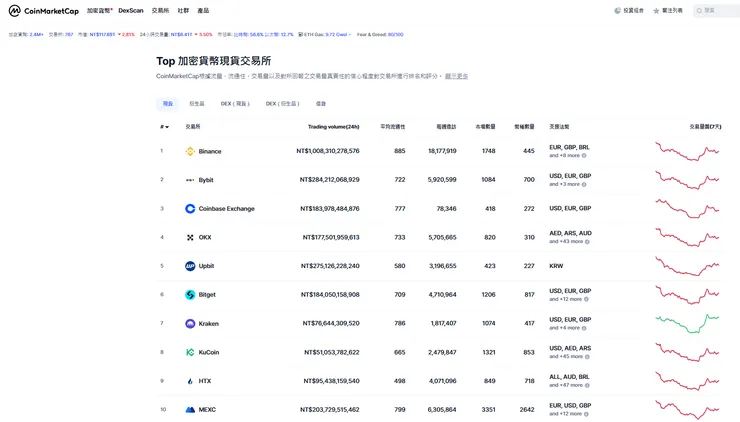Click info icon beside HTX's +47 more
The image size is (740, 422).
pyautogui.click(x=587, y=385)
